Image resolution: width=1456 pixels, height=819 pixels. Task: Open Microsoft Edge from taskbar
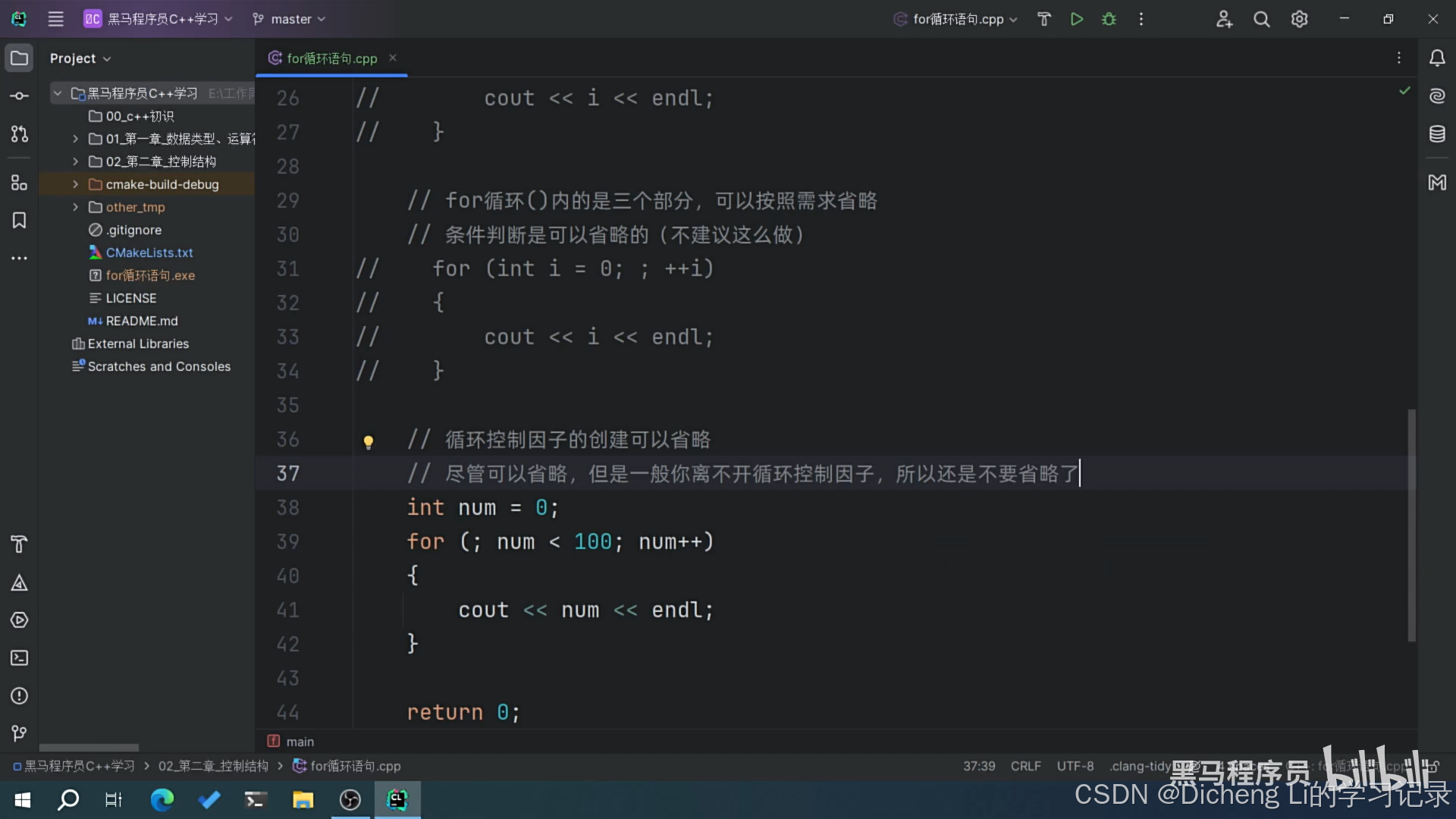[162, 799]
